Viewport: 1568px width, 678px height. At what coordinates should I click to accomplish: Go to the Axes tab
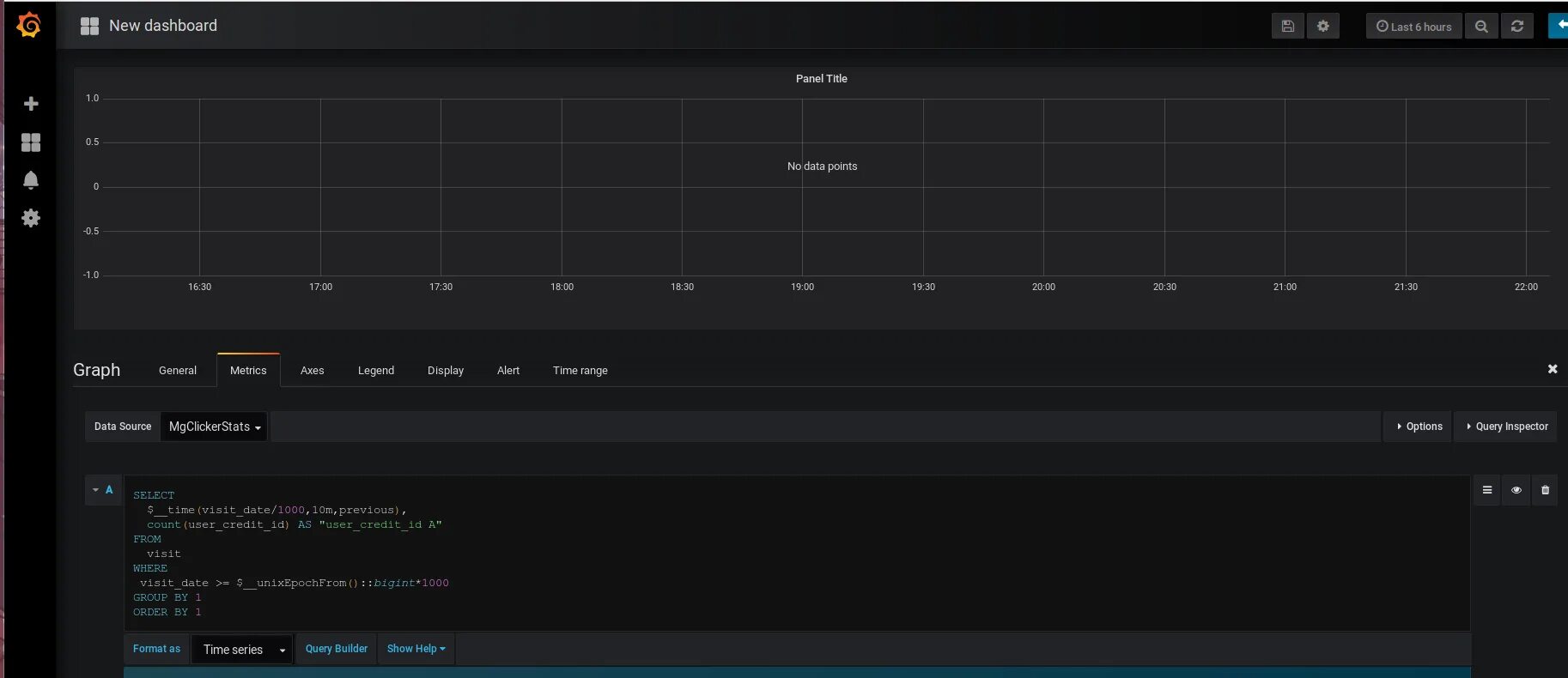(x=313, y=371)
